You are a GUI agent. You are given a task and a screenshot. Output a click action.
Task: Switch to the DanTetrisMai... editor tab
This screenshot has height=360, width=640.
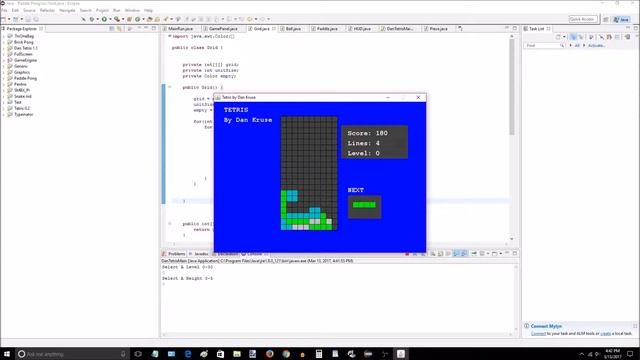400,29
